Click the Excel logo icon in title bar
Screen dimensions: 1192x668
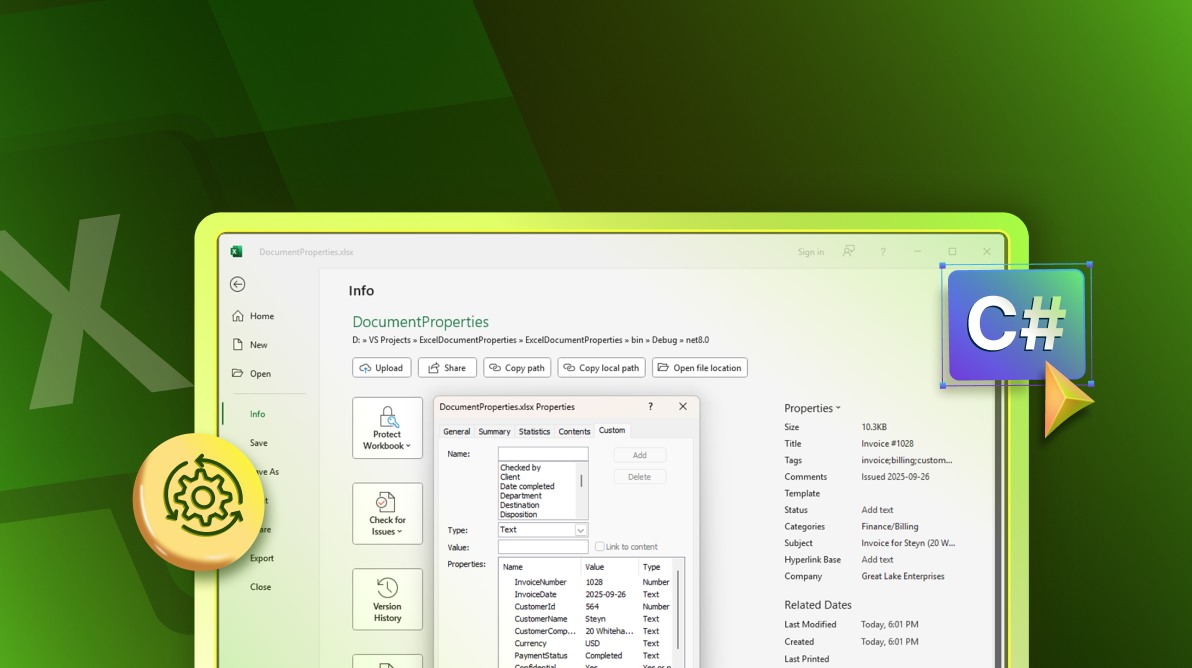[237, 252]
